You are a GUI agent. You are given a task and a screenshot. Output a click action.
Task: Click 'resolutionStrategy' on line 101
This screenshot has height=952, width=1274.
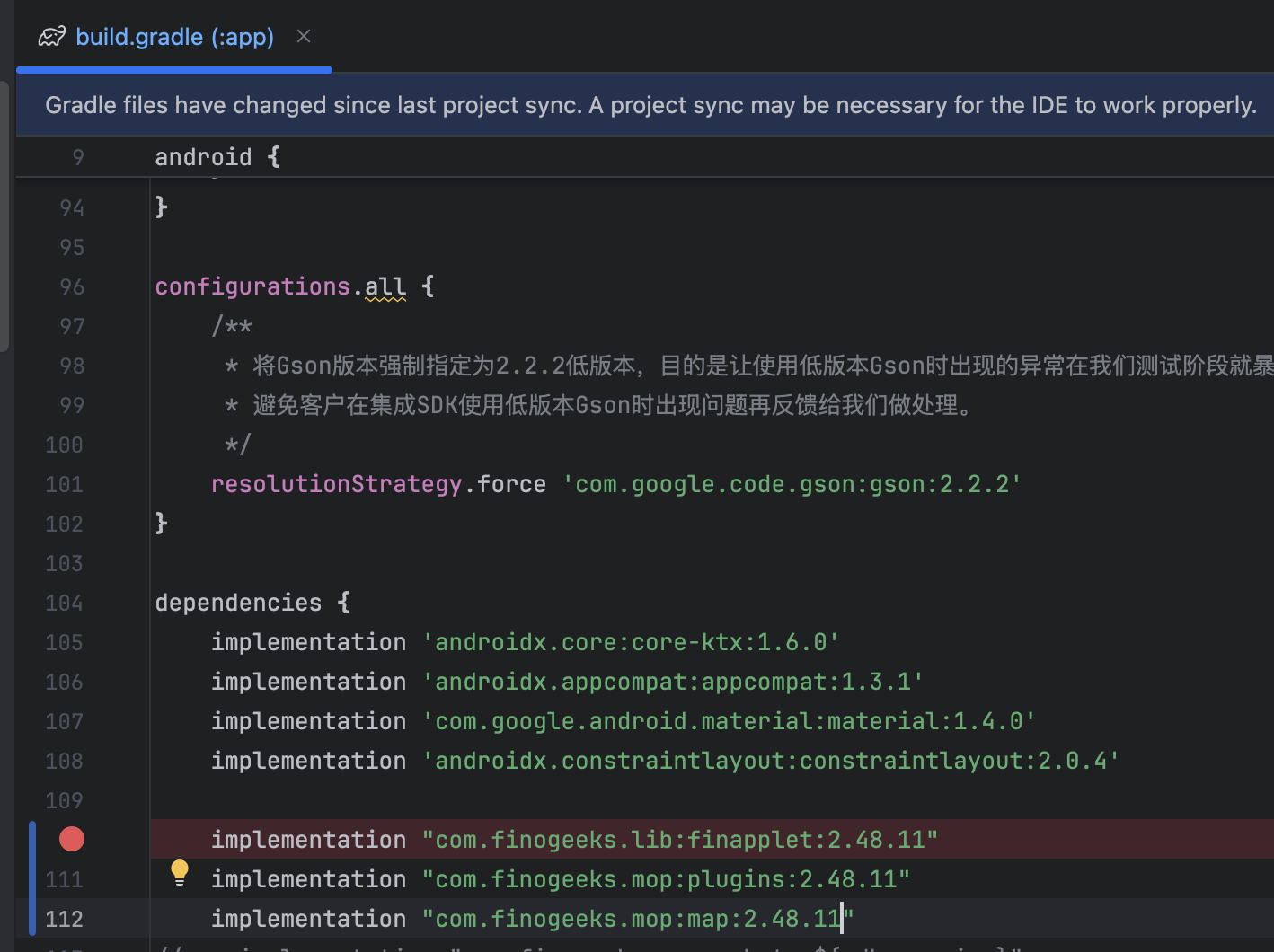pos(336,484)
